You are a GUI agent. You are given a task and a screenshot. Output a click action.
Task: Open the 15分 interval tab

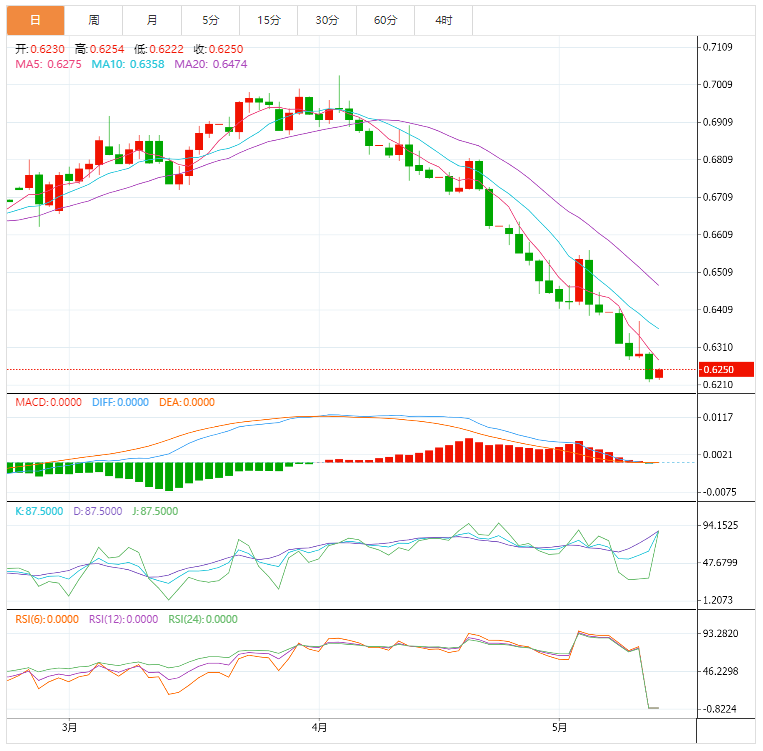(x=269, y=20)
